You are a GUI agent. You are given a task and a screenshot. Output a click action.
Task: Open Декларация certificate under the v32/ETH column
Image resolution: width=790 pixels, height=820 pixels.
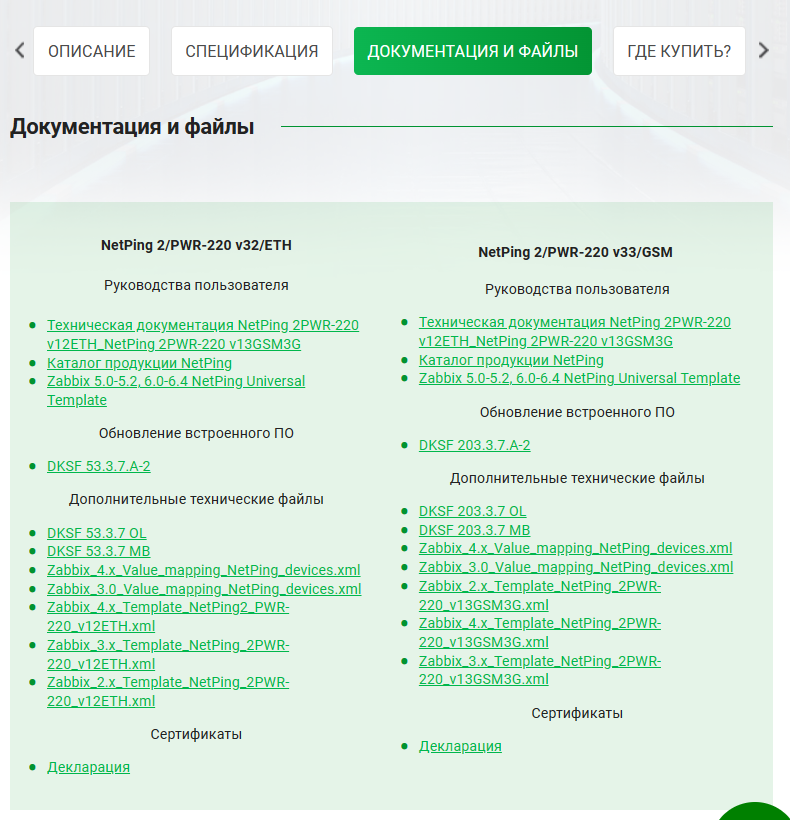[x=88, y=767]
